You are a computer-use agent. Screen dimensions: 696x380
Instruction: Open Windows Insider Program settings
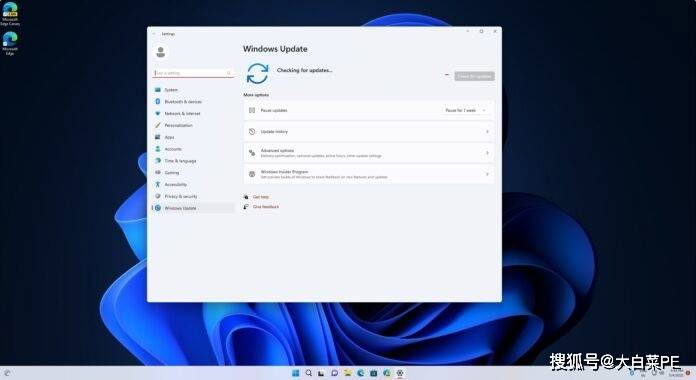point(368,174)
